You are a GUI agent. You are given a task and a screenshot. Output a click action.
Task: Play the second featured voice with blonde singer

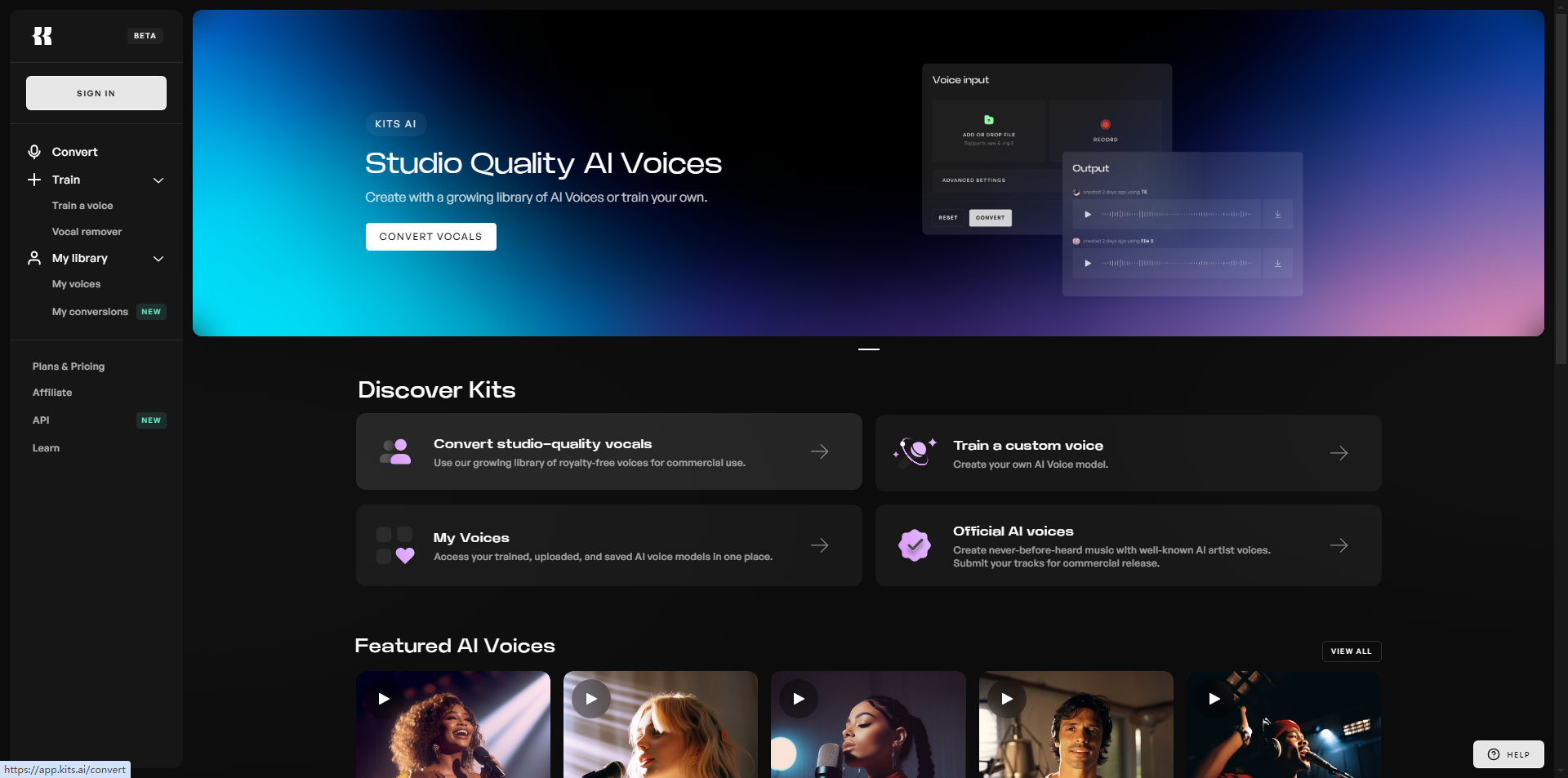pyautogui.click(x=591, y=699)
